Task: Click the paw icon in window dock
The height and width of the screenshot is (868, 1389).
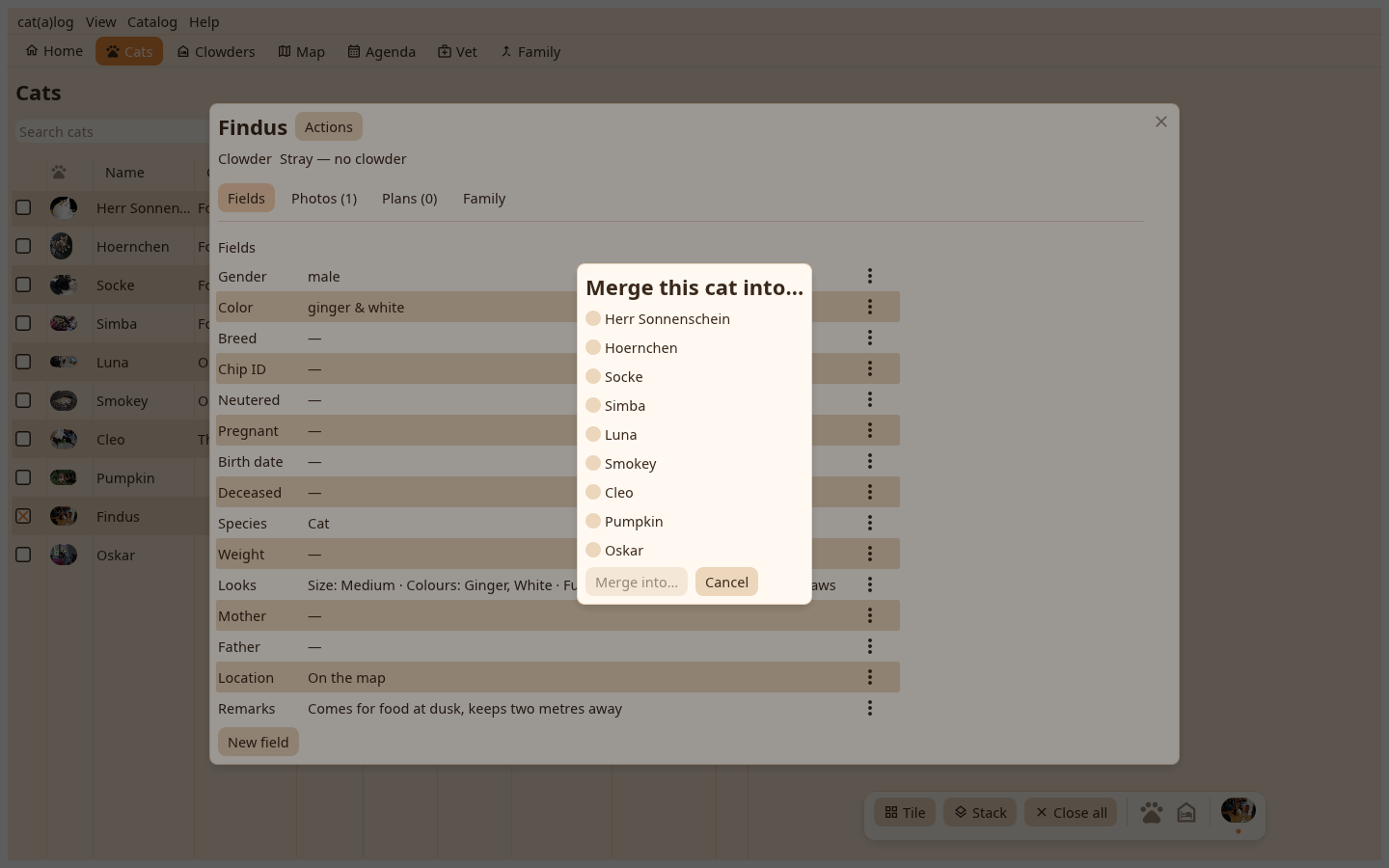Action: click(1151, 813)
